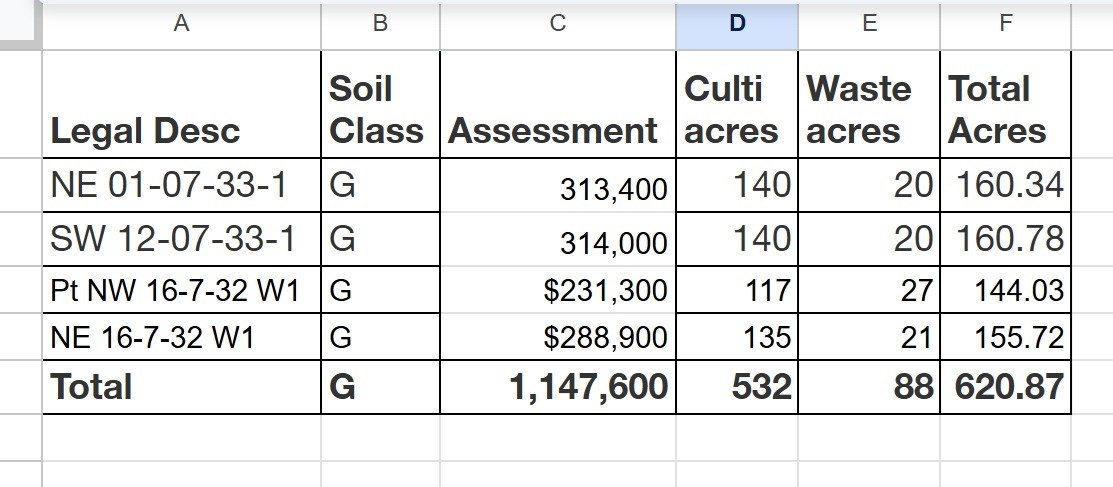
Task: Click the "Soil Class" header cell
Action: pos(380,104)
